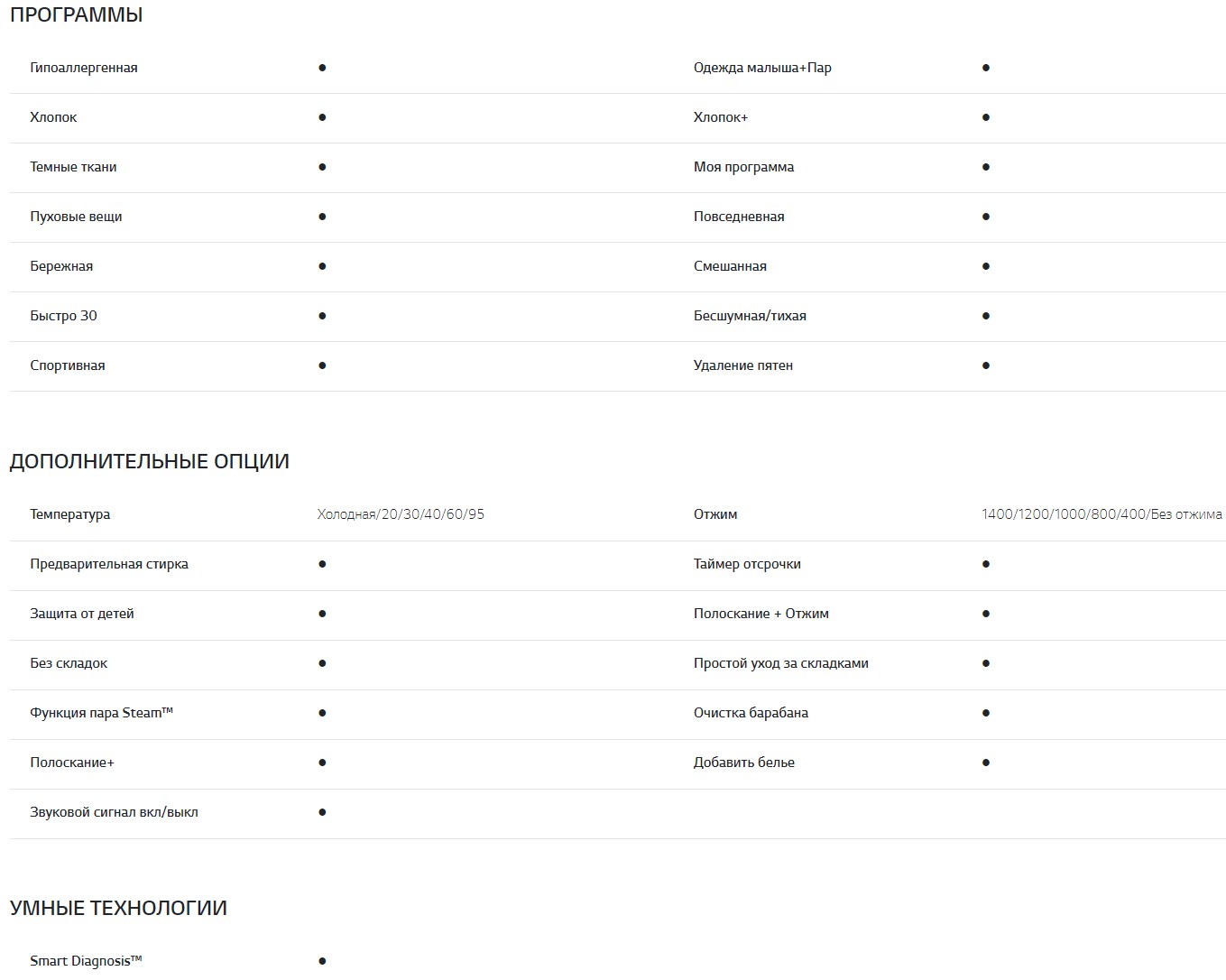Click the ПРОГРАММЫ section heading

[77, 15]
